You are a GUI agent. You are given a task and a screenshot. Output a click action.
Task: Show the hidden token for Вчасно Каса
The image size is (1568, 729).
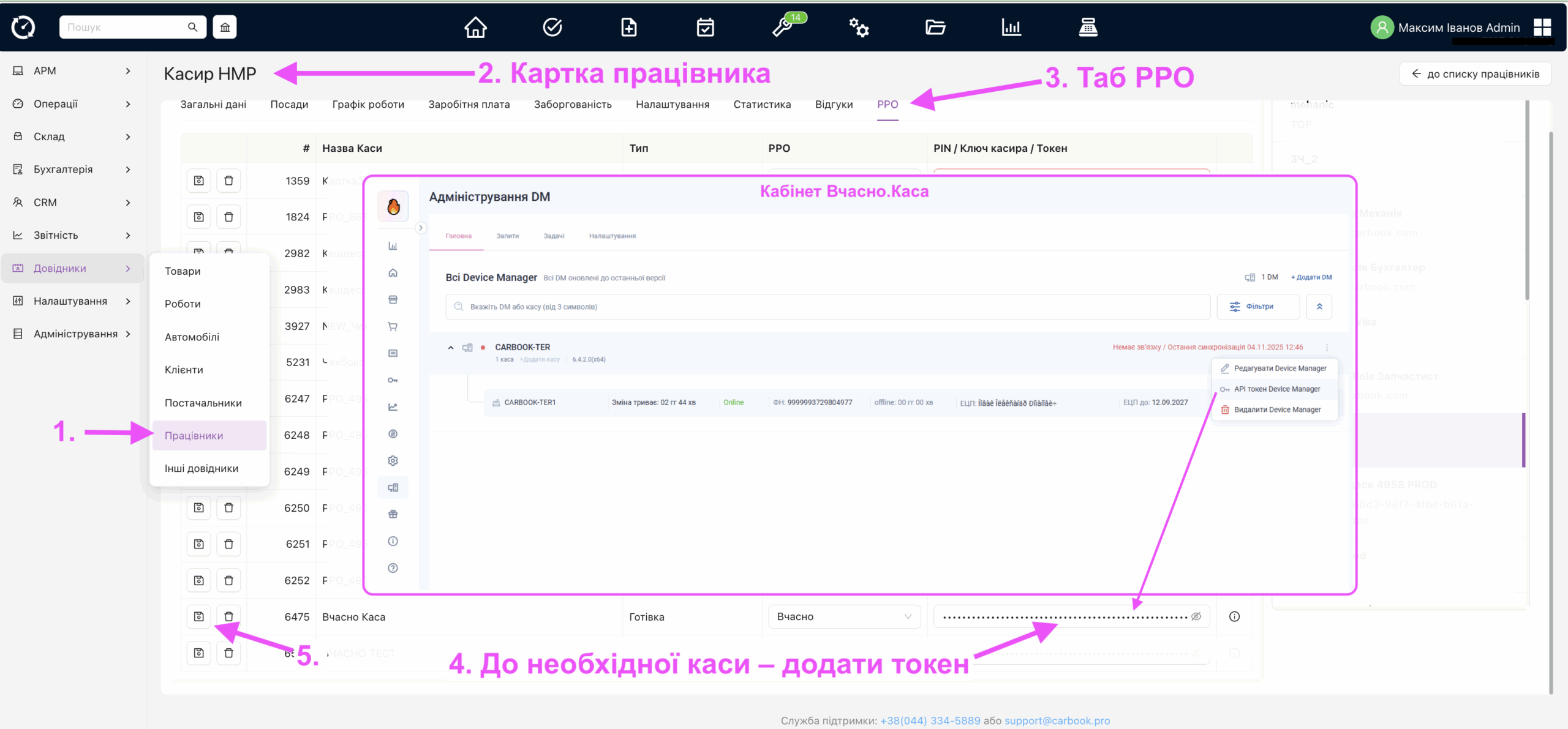(1196, 616)
